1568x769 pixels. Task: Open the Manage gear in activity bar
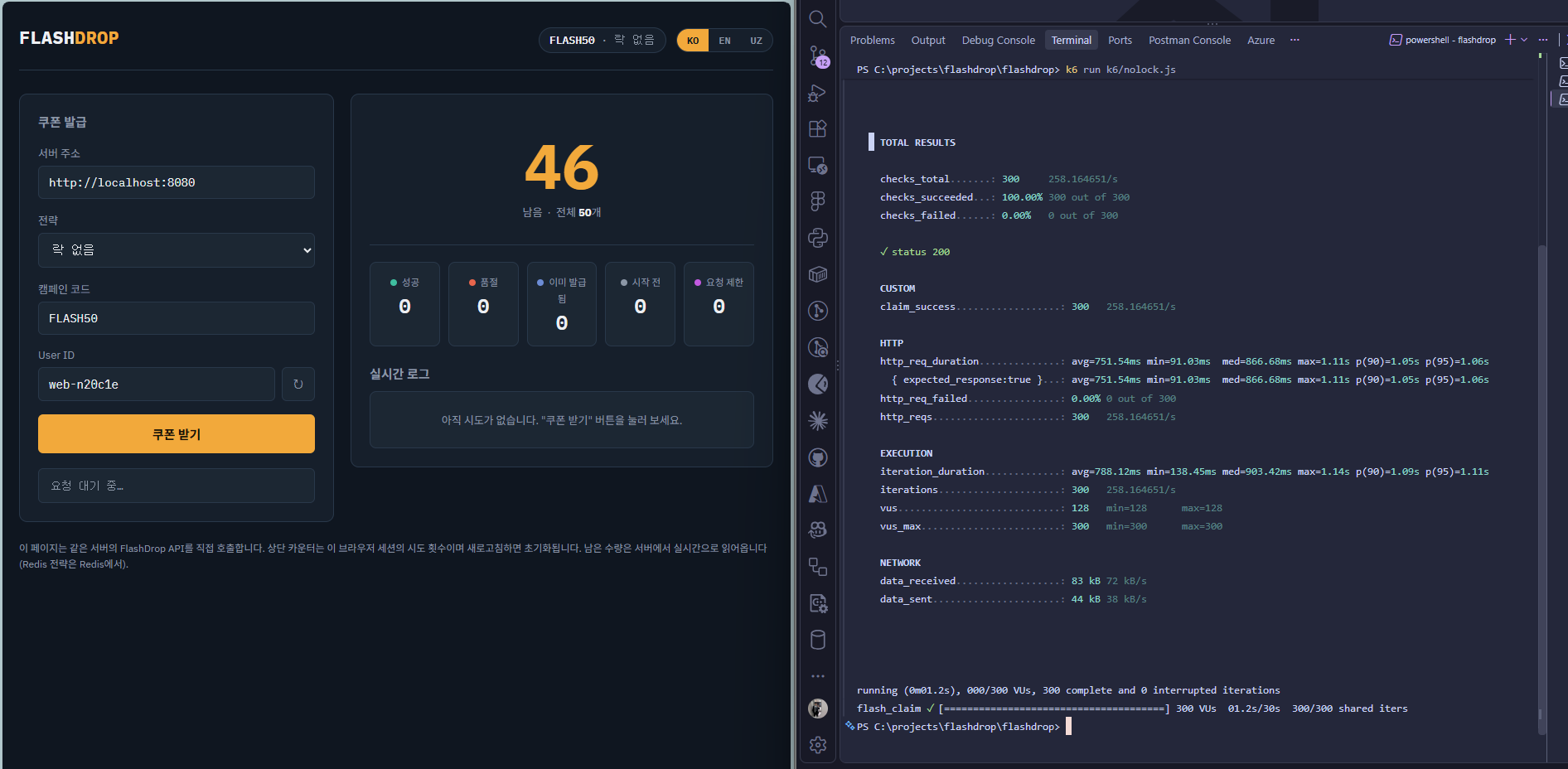tap(818, 745)
